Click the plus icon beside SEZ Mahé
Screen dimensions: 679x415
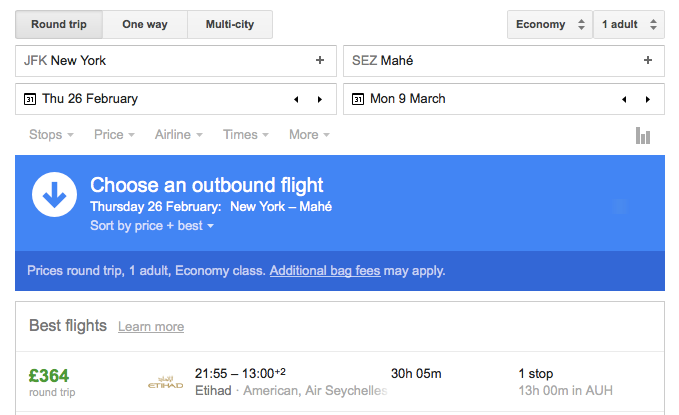point(648,60)
